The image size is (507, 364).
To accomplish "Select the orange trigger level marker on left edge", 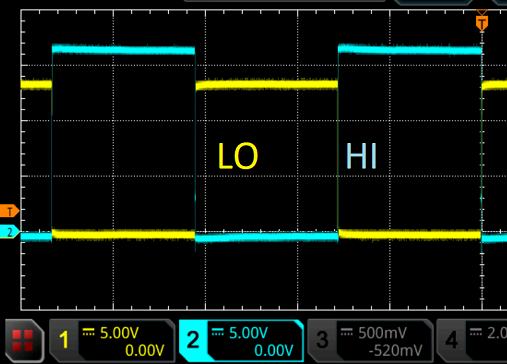I will click(x=9, y=211).
